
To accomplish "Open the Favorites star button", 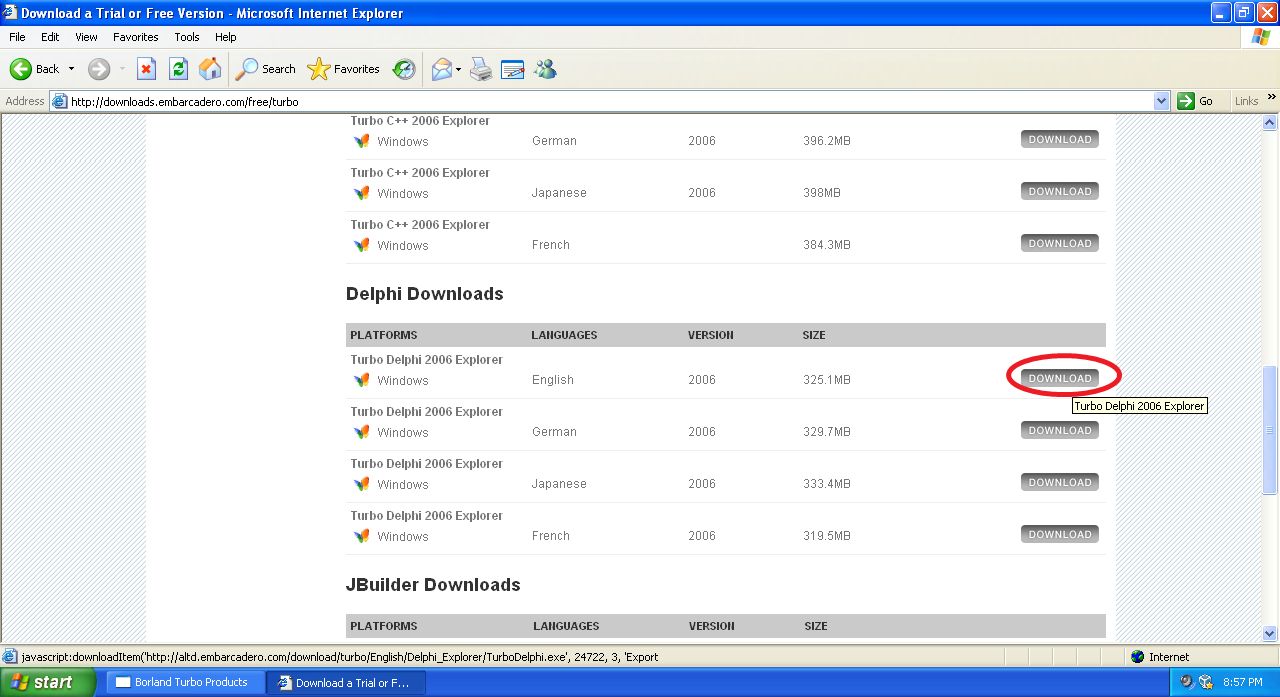I will (x=344, y=69).
